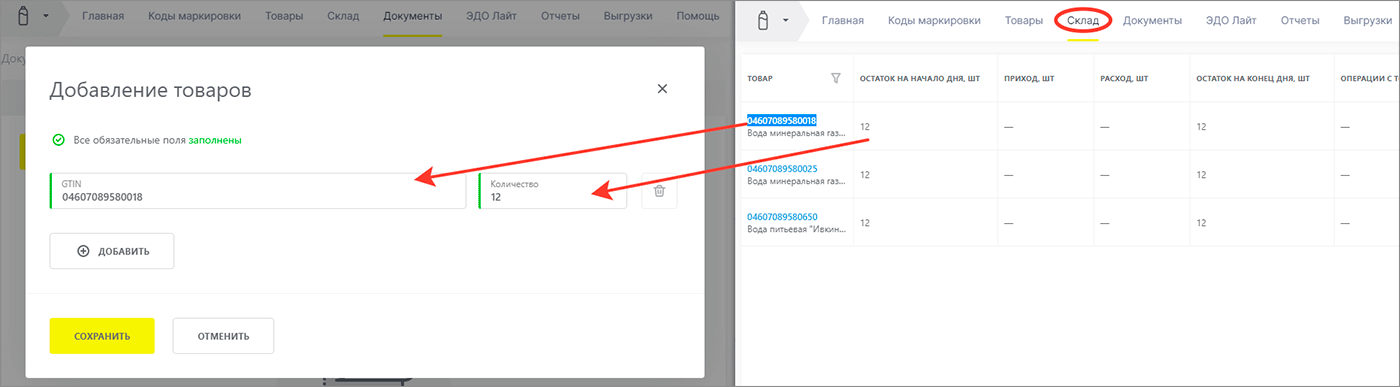Open Отчеты tab in right window
This screenshot has height=387, width=1400.
tap(1299, 20)
